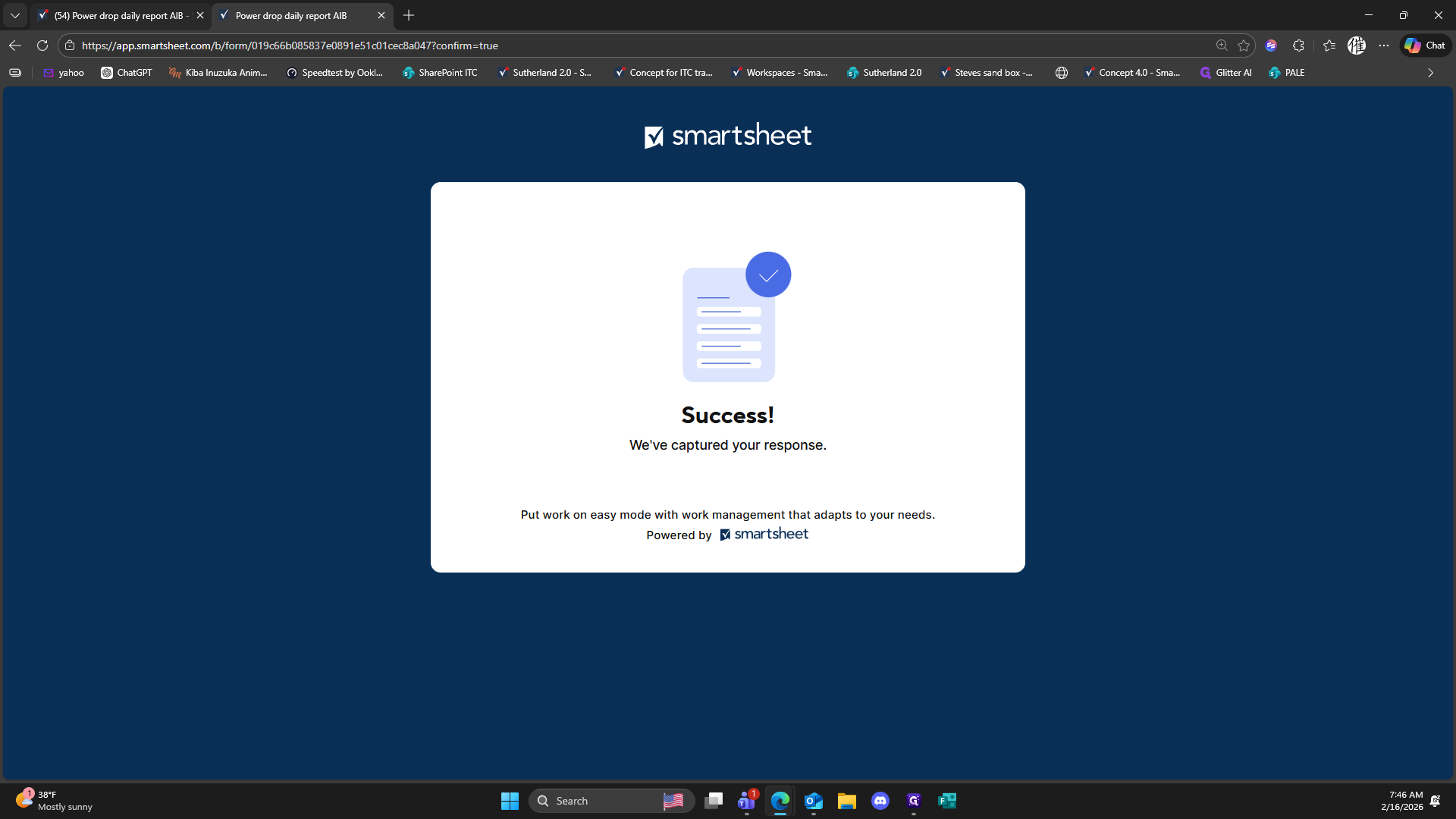Expand the bookmarks bar overflow chevron

tap(1430, 73)
